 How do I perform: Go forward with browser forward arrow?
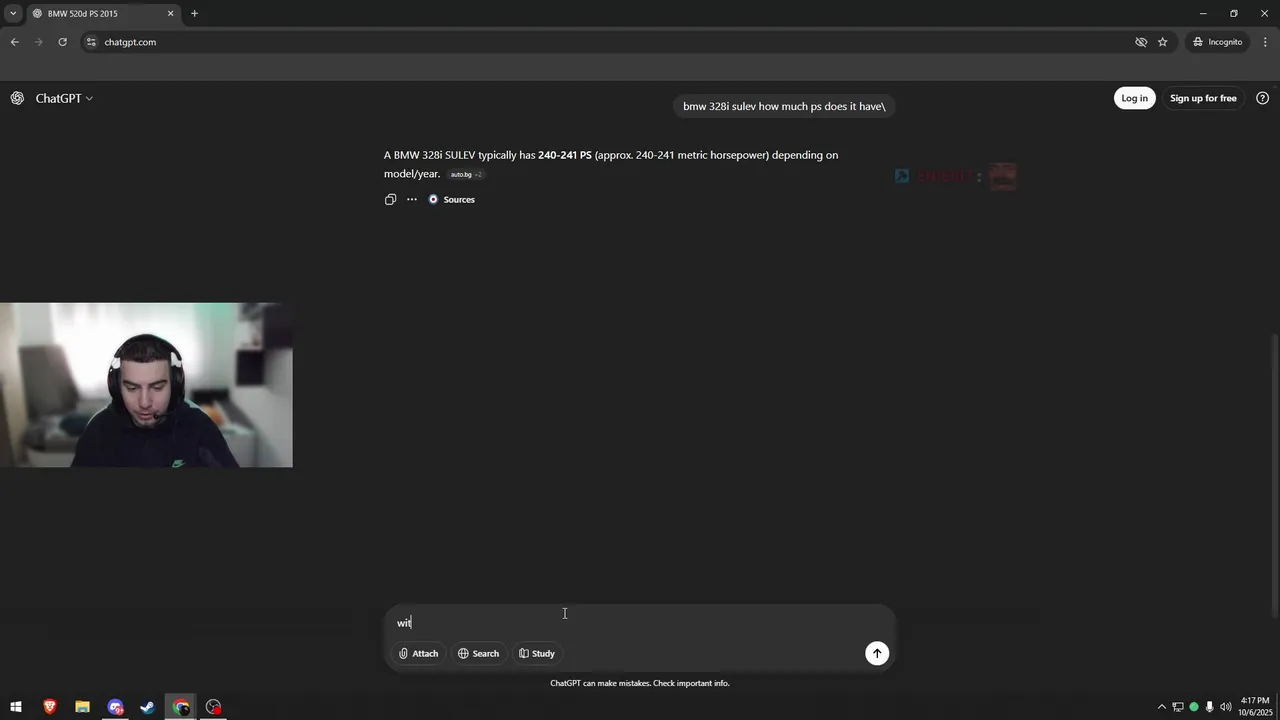39,42
